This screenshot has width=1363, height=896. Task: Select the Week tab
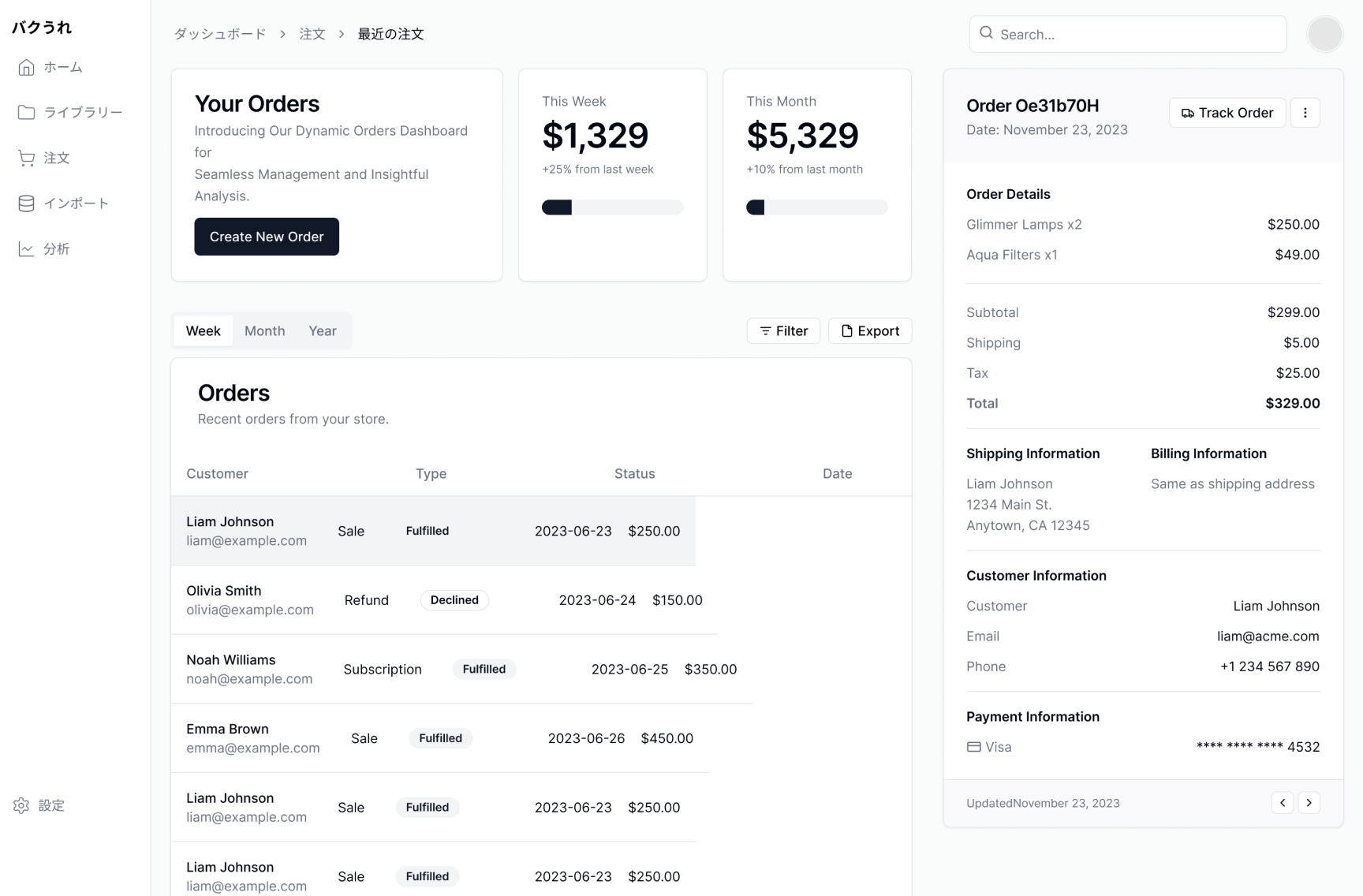click(203, 331)
